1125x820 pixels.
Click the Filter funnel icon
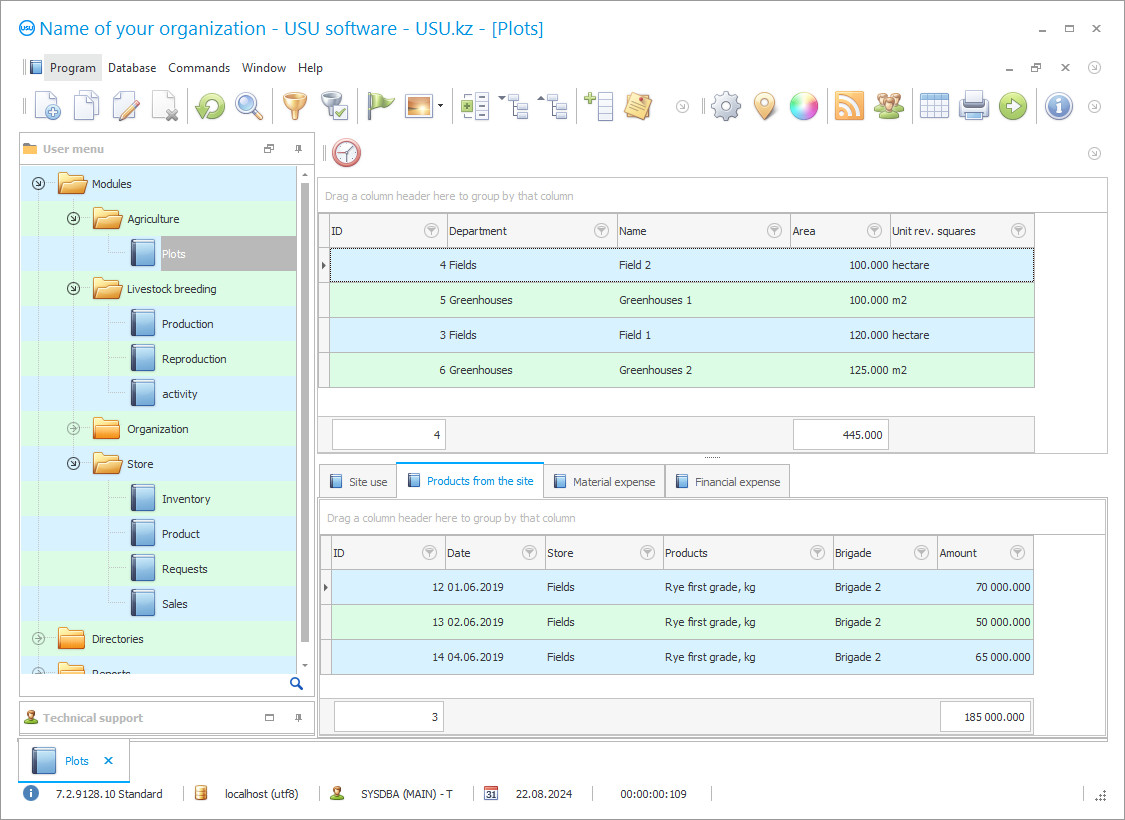(294, 106)
